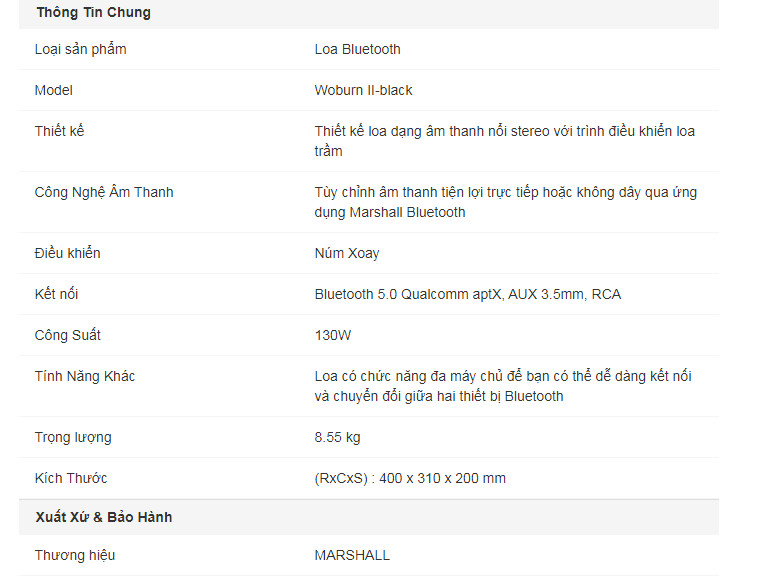Click the 8.55 kg weight value

tap(337, 437)
